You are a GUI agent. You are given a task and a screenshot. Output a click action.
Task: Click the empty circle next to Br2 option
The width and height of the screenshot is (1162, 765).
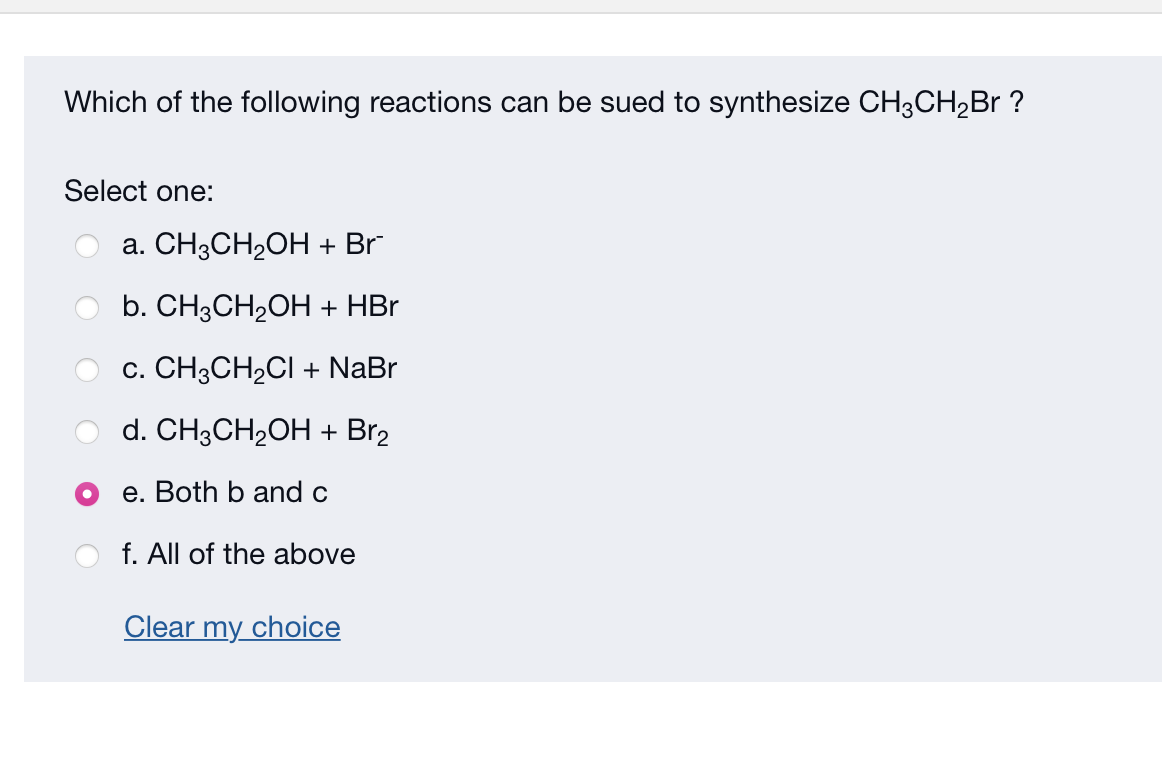(87, 431)
